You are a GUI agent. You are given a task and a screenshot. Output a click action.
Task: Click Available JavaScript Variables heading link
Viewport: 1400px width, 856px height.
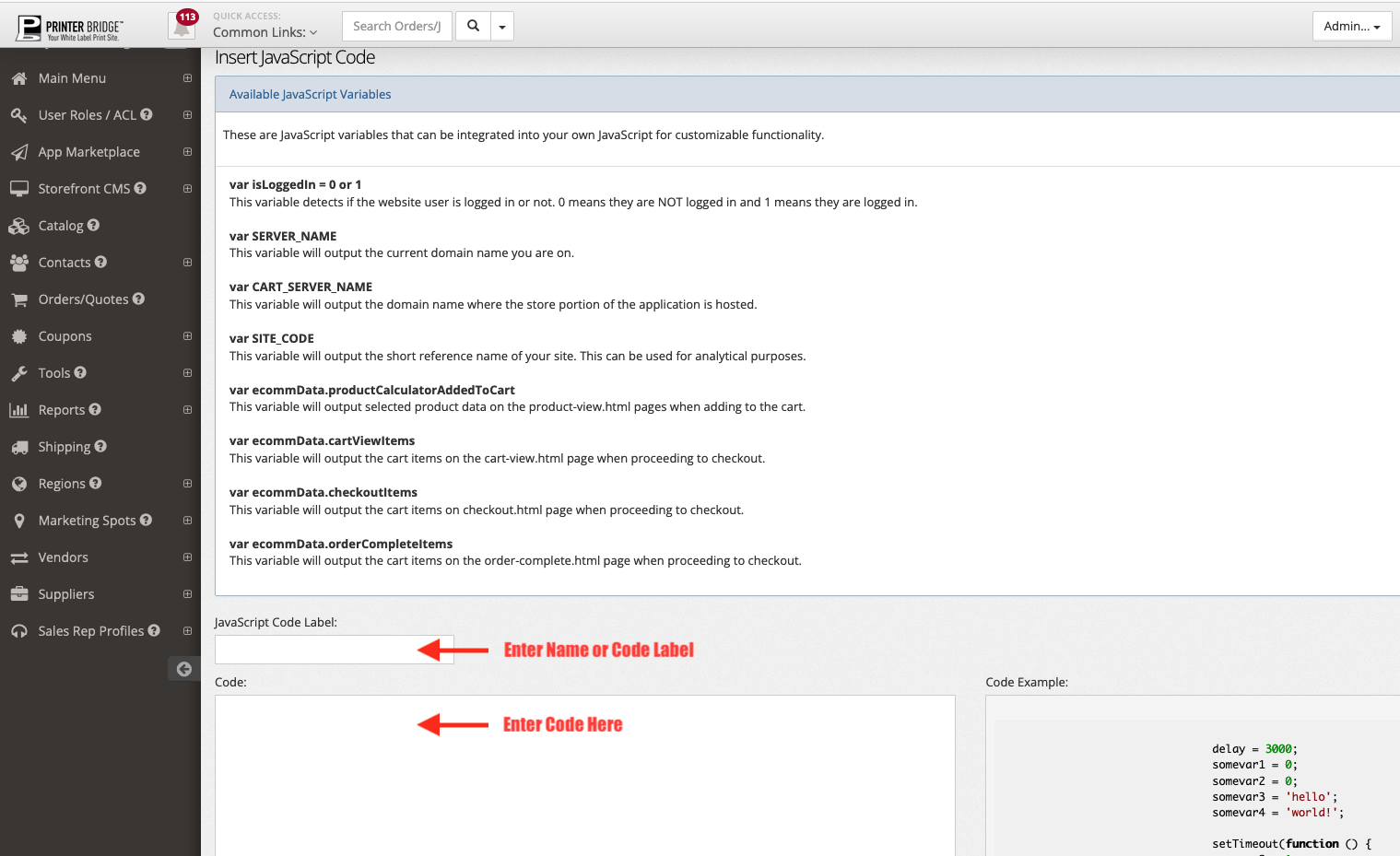coord(310,94)
